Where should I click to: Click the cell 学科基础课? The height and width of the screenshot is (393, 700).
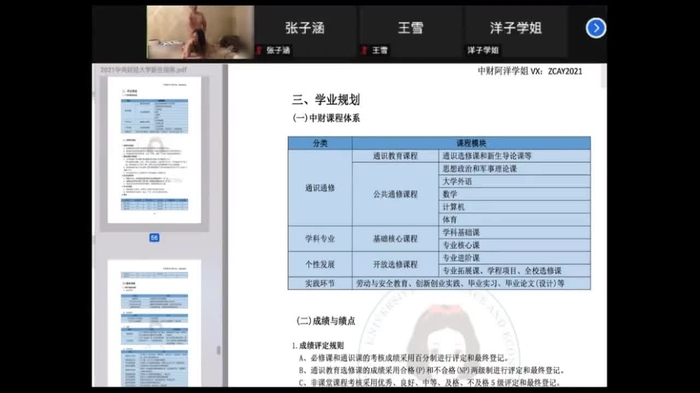[514, 232]
